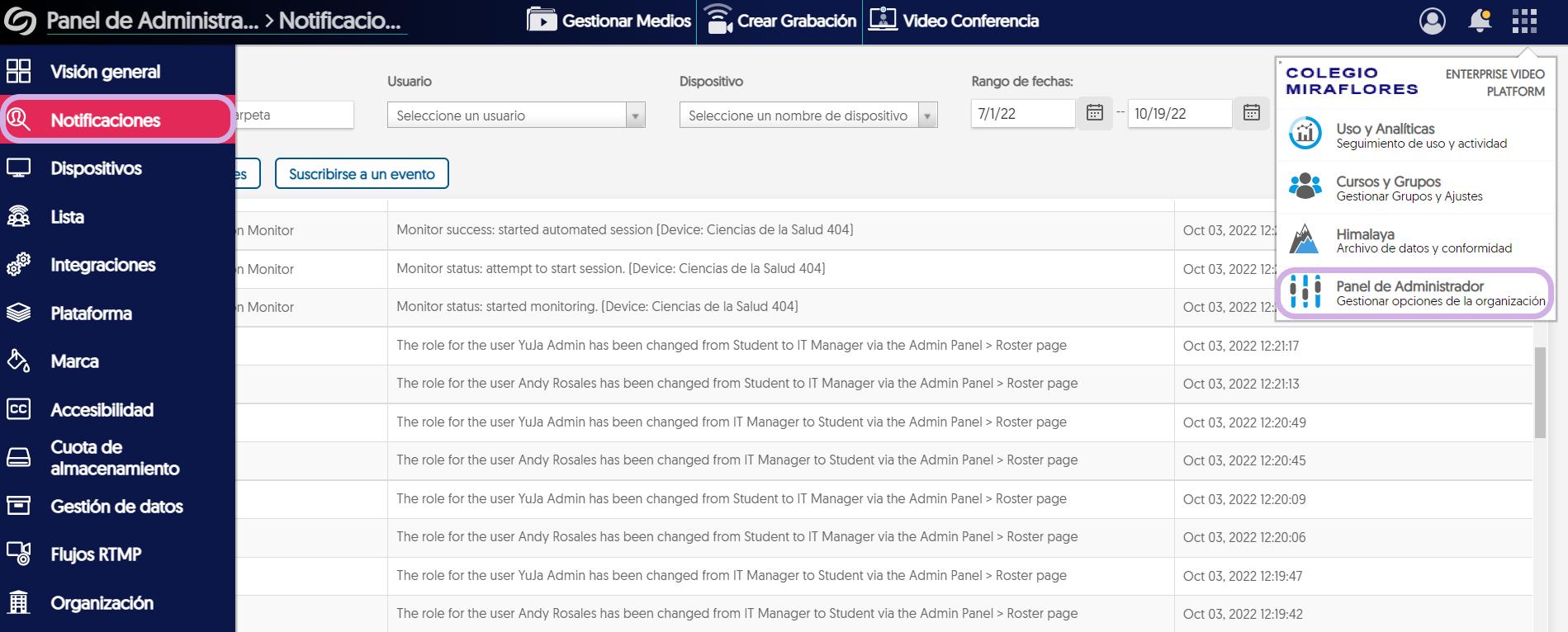Open Himalaya archive from apps menu

(x=1415, y=240)
